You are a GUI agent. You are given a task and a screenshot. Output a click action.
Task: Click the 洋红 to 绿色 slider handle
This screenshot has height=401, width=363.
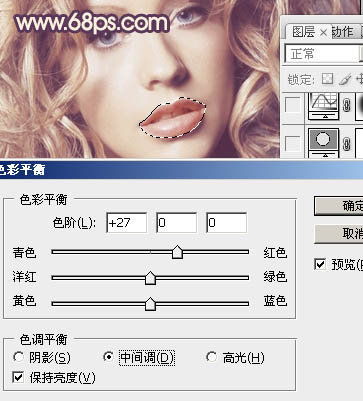(x=151, y=278)
